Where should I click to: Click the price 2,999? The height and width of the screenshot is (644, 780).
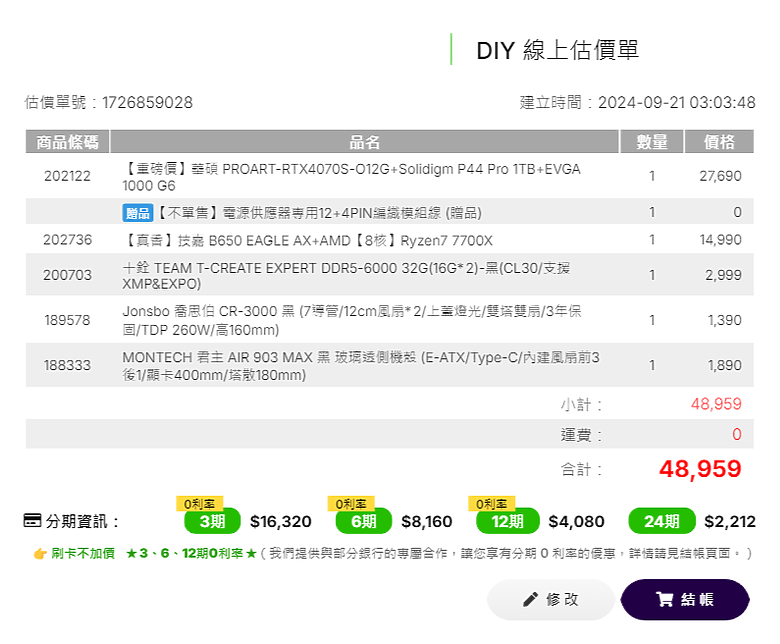click(723, 275)
